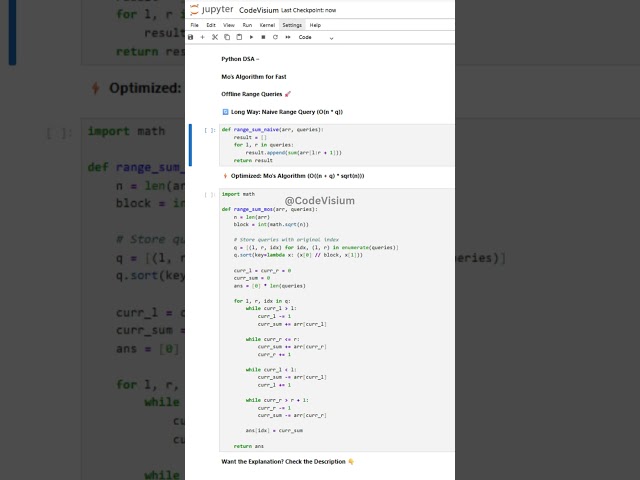Select the range_sum_mos code cell
The width and height of the screenshot is (640, 480).
coord(337,320)
